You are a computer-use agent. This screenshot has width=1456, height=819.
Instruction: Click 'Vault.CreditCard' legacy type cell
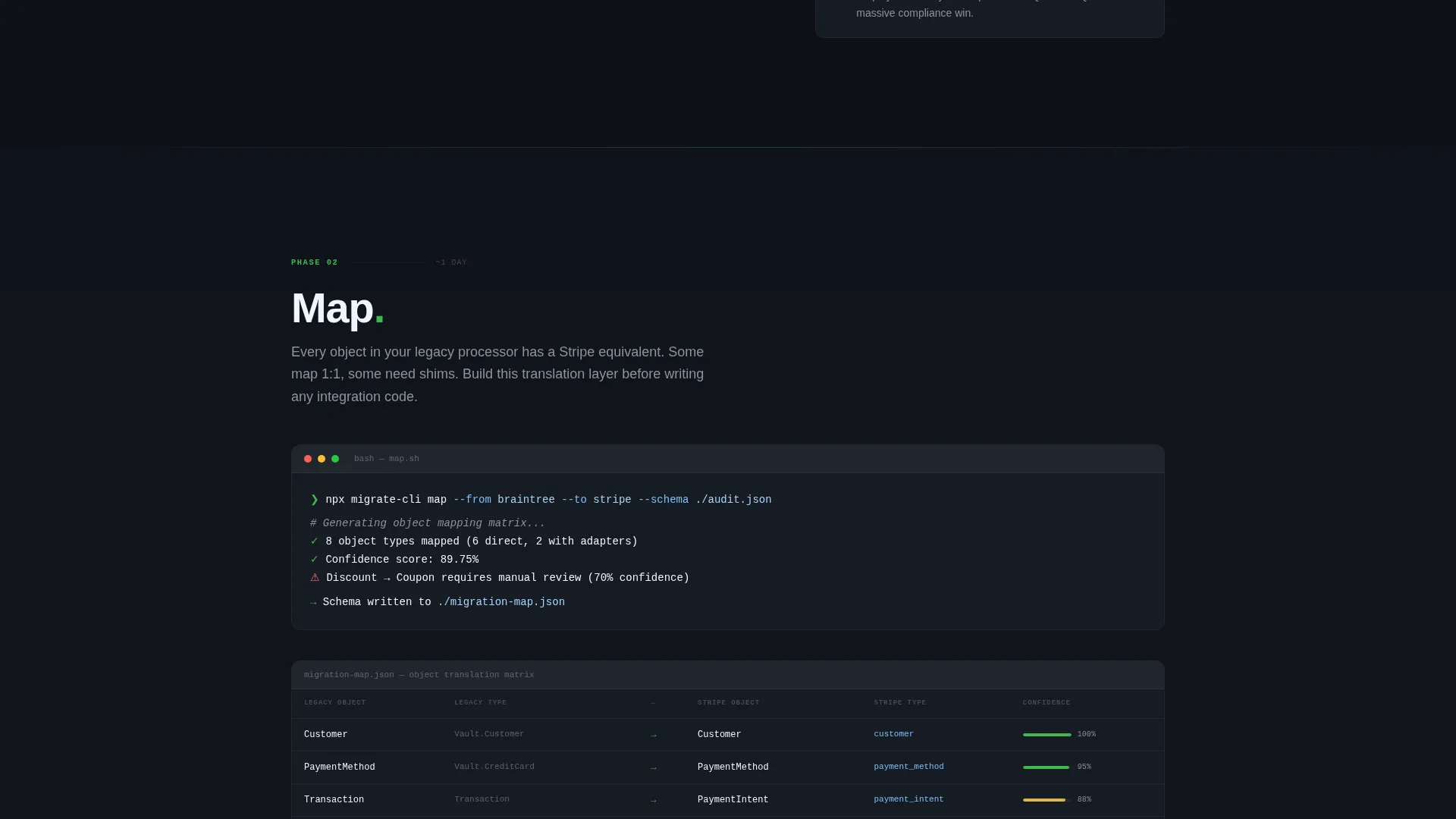[x=494, y=767]
